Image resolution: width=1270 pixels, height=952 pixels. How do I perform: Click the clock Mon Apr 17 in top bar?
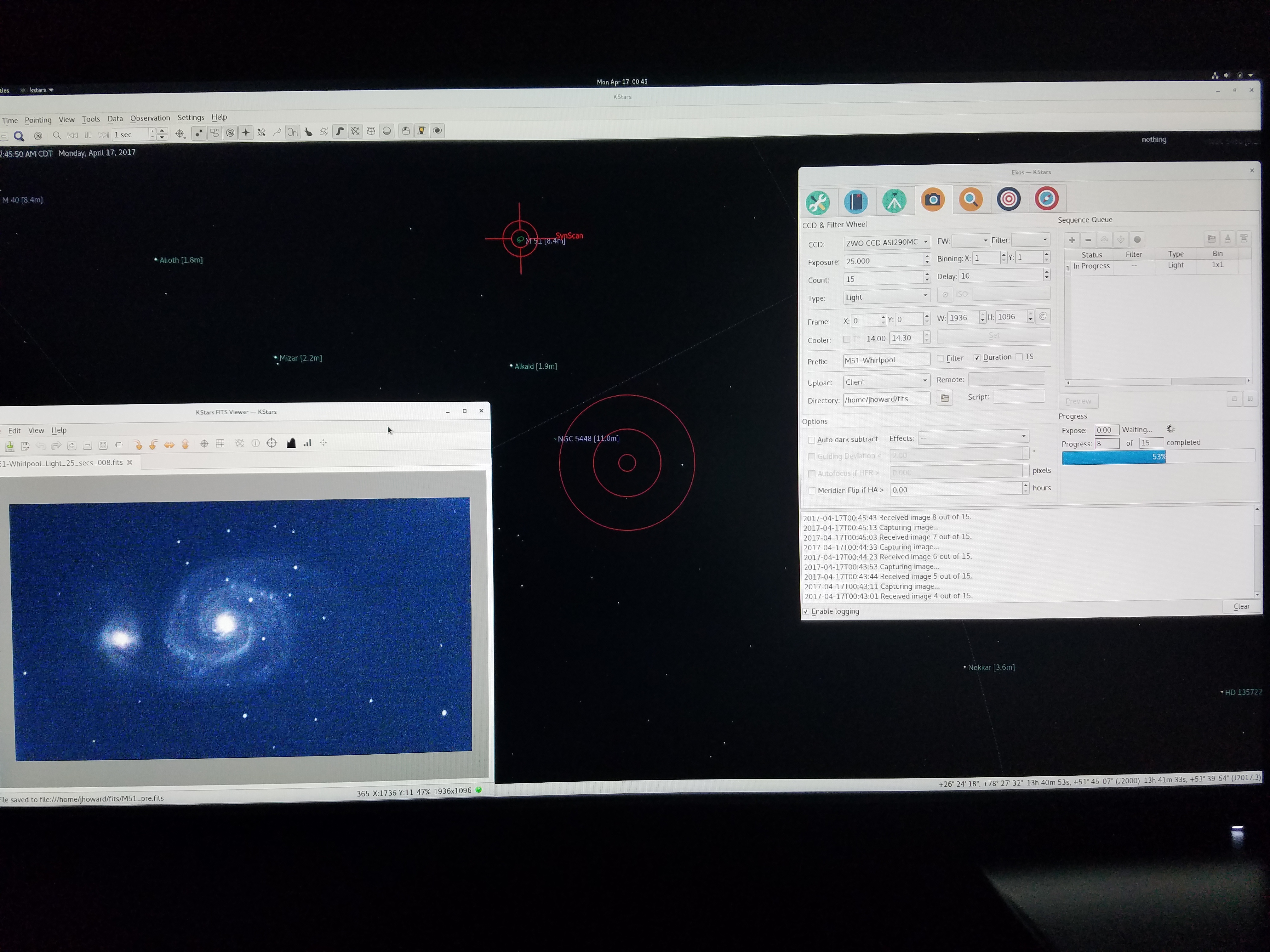[622, 82]
